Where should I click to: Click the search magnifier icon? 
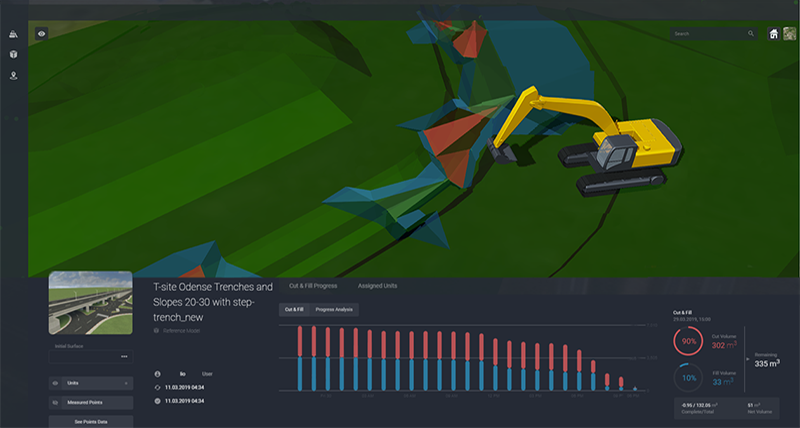click(751, 33)
